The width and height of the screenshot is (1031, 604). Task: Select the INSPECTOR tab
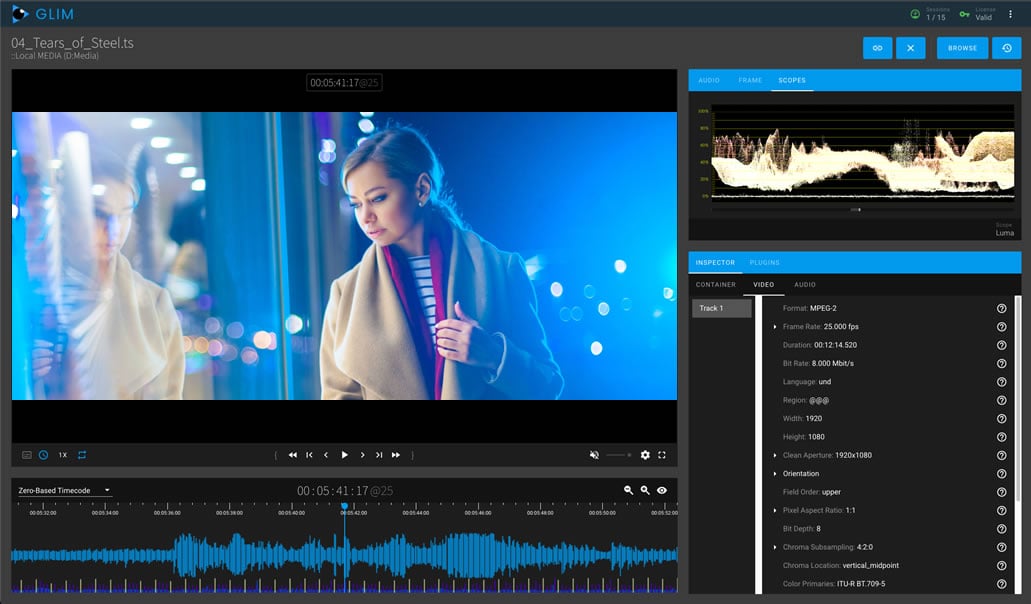pos(715,262)
